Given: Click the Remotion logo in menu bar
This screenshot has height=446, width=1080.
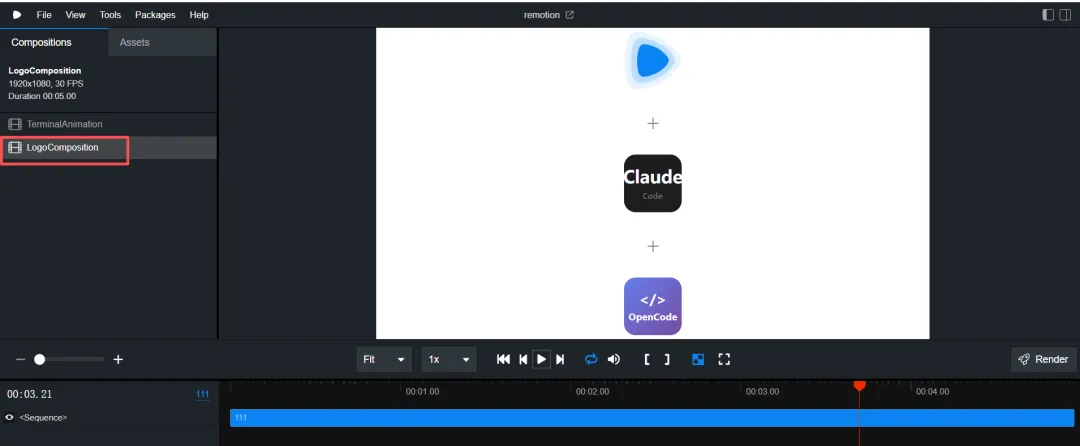Looking at the screenshot, I should tap(17, 14).
